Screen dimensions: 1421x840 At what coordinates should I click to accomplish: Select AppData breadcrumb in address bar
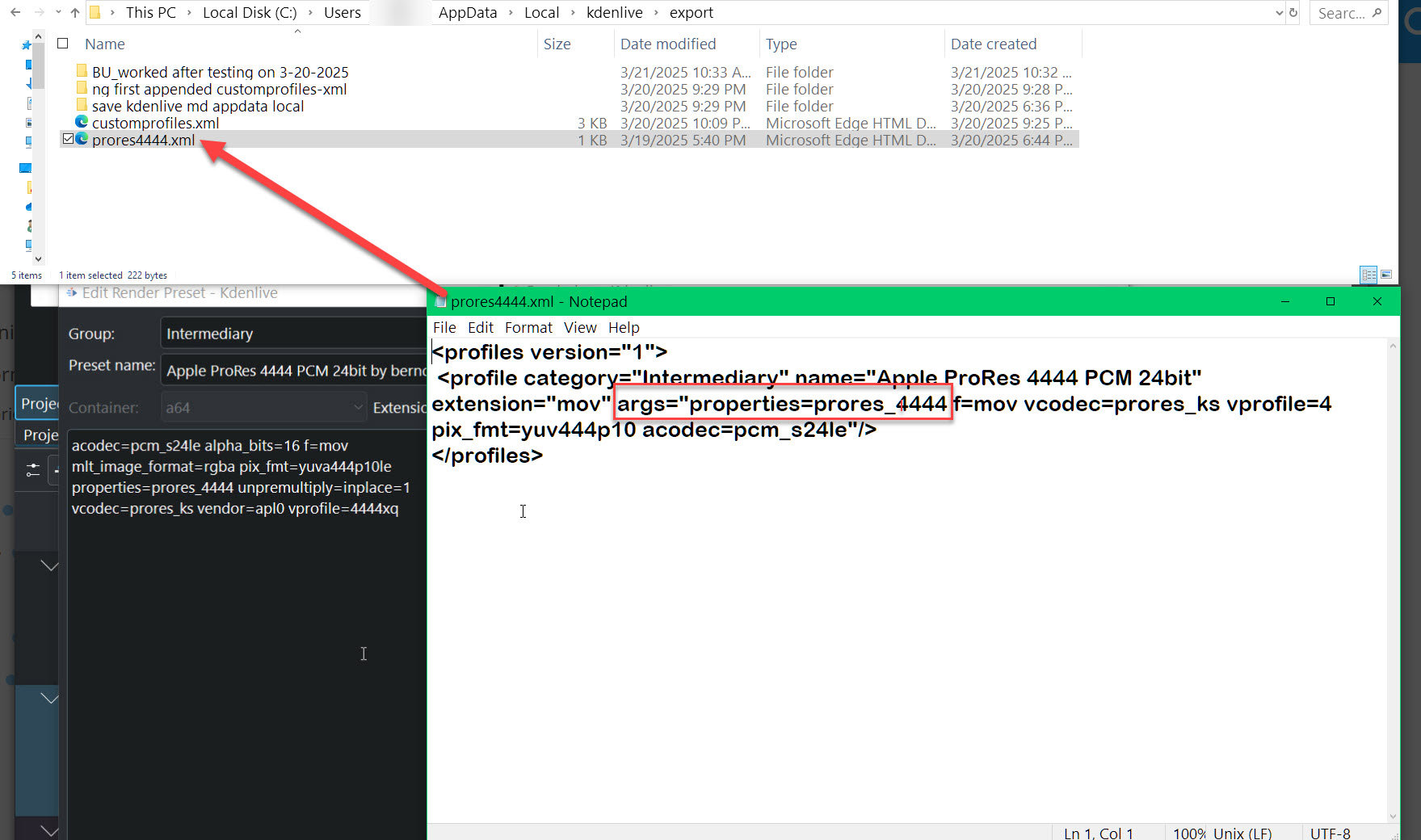pyautogui.click(x=468, y=12)
